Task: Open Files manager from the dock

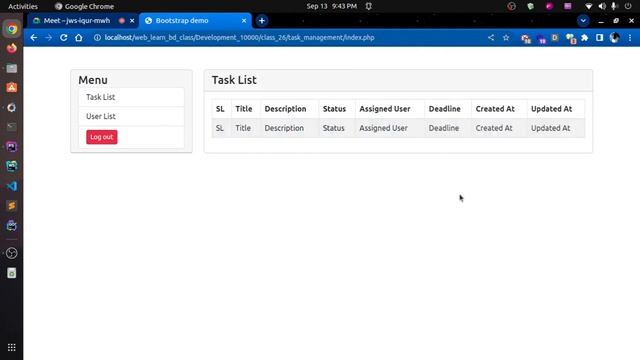Action: [x=11, y=68]
